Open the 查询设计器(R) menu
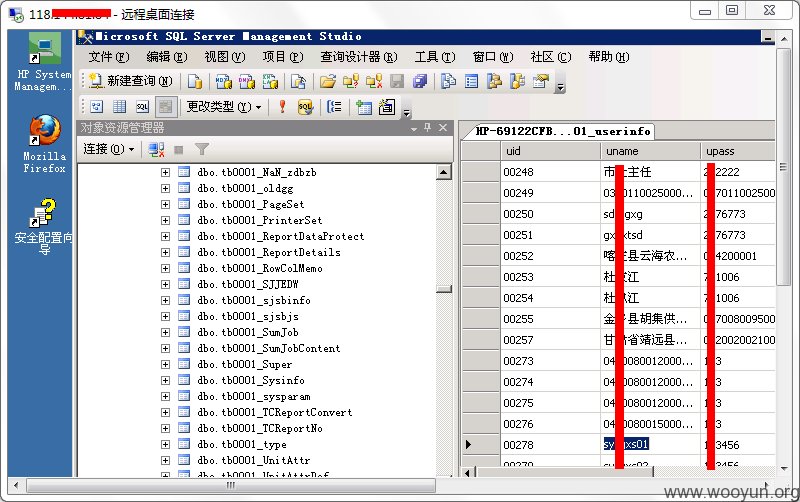This screenshot has width=800, height=502. pyautogui.click(x=359, y=57)
